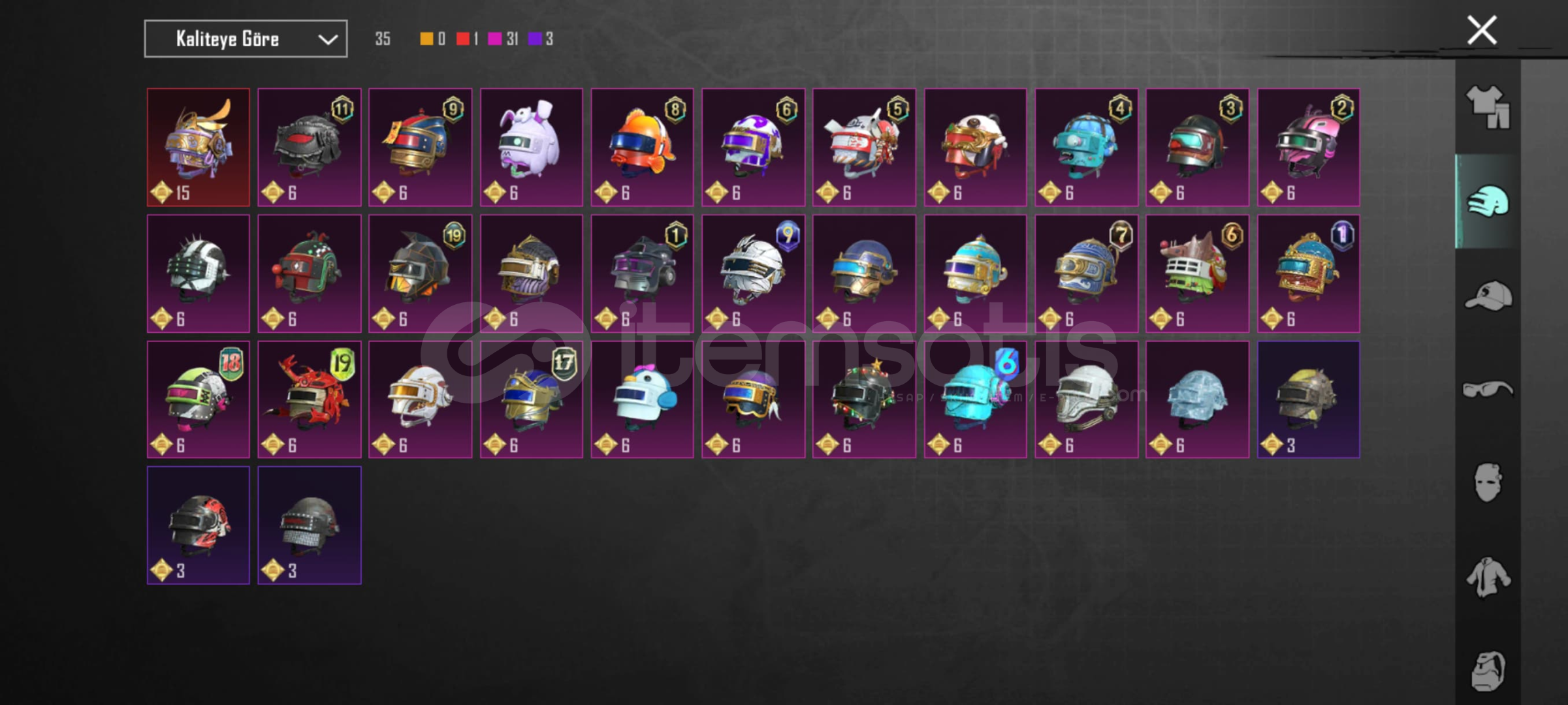Filter by the purple quality swatch

pos(535,39)
